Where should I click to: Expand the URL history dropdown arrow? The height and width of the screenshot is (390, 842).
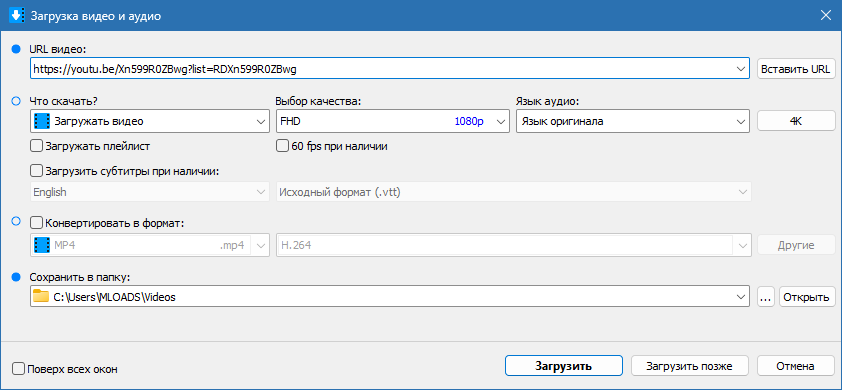(741, 69)
